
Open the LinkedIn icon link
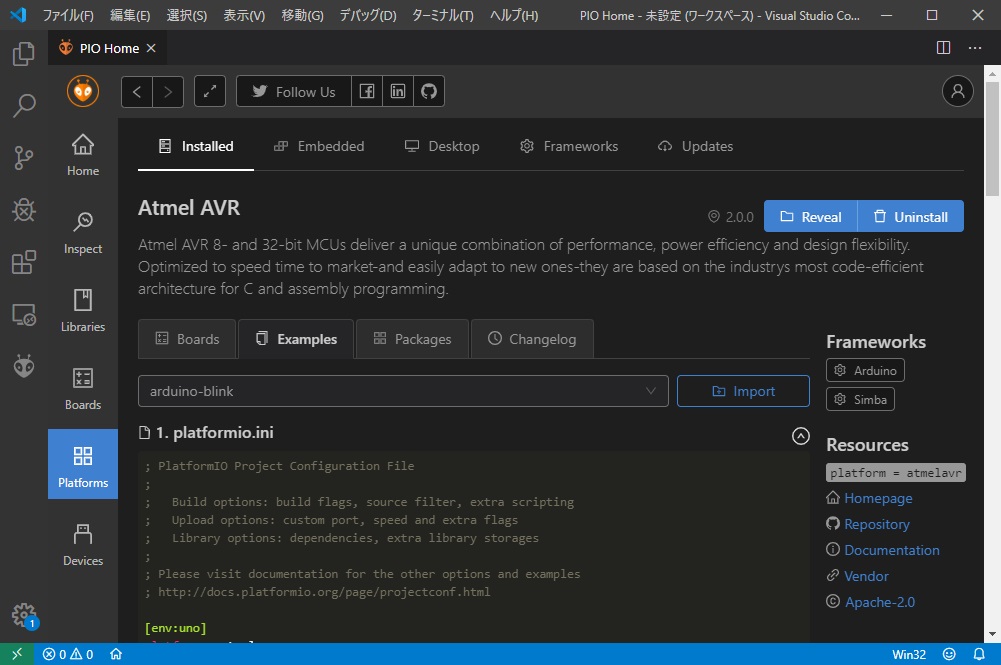coord(398,91)
